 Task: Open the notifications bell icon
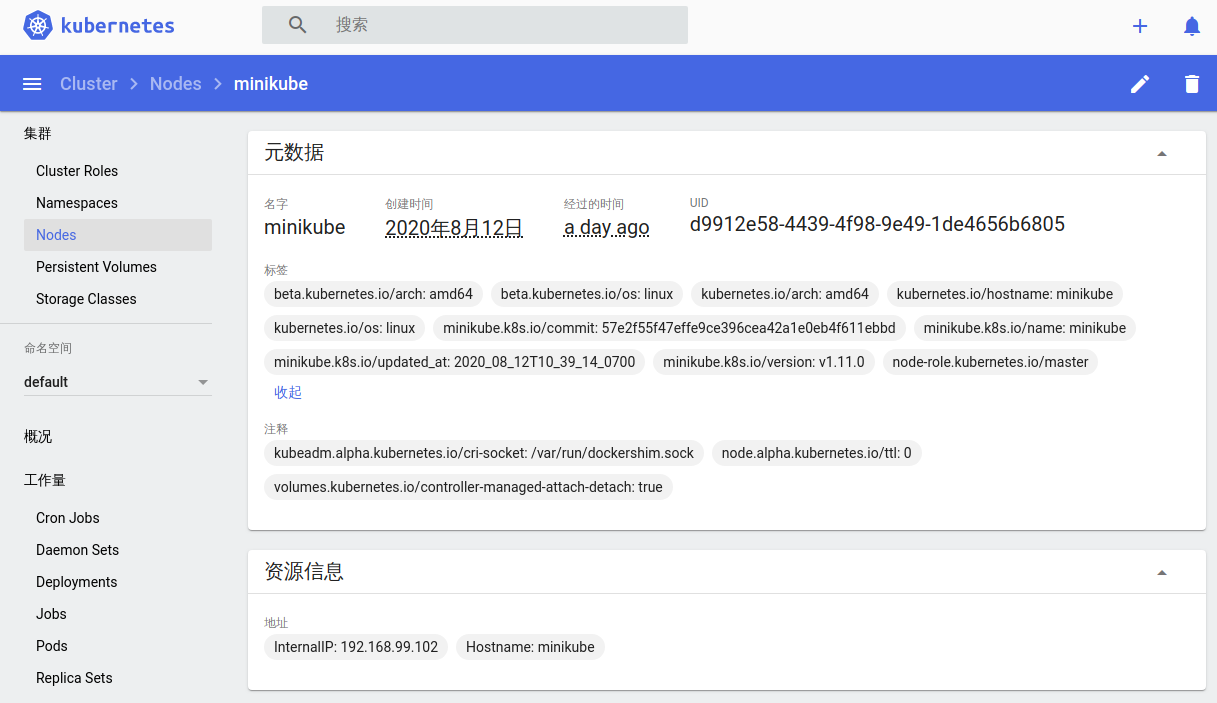coord(1192,26)
